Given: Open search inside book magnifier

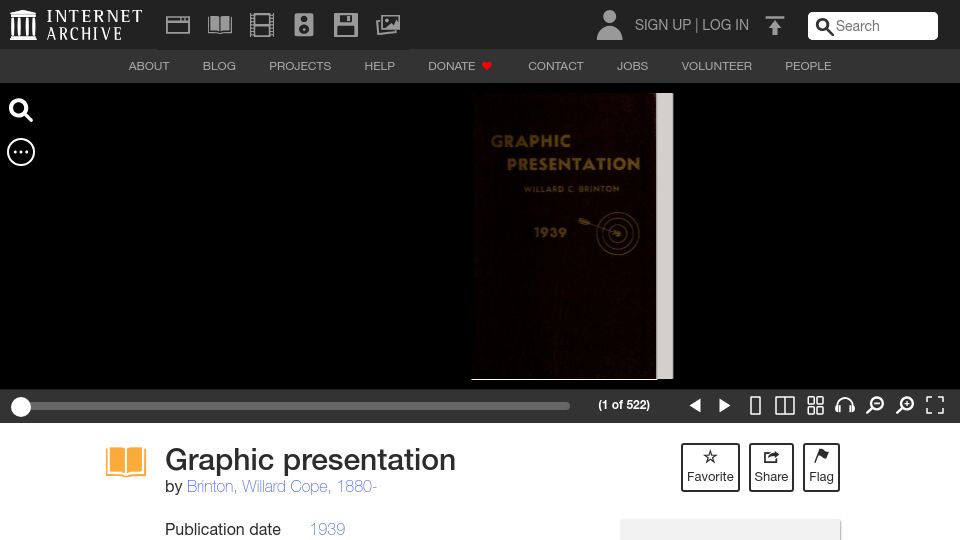Looking at the screenshot, I should point(20,110).
